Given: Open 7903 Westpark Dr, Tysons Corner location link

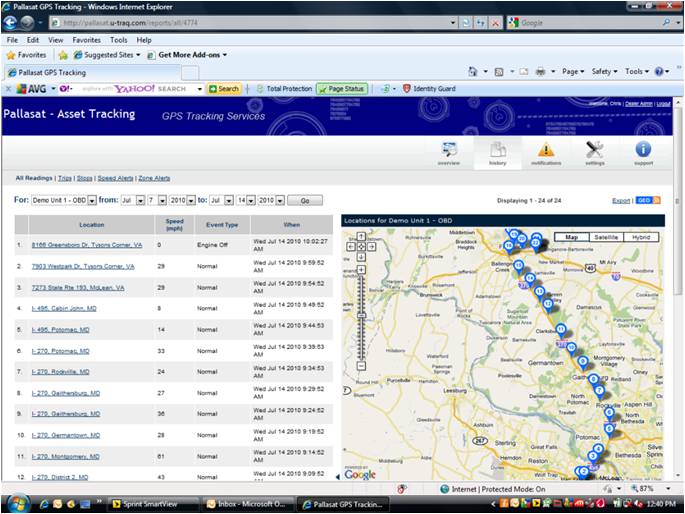Looking at the screenshot, I should pyautogui.click(x=83, y=266).
